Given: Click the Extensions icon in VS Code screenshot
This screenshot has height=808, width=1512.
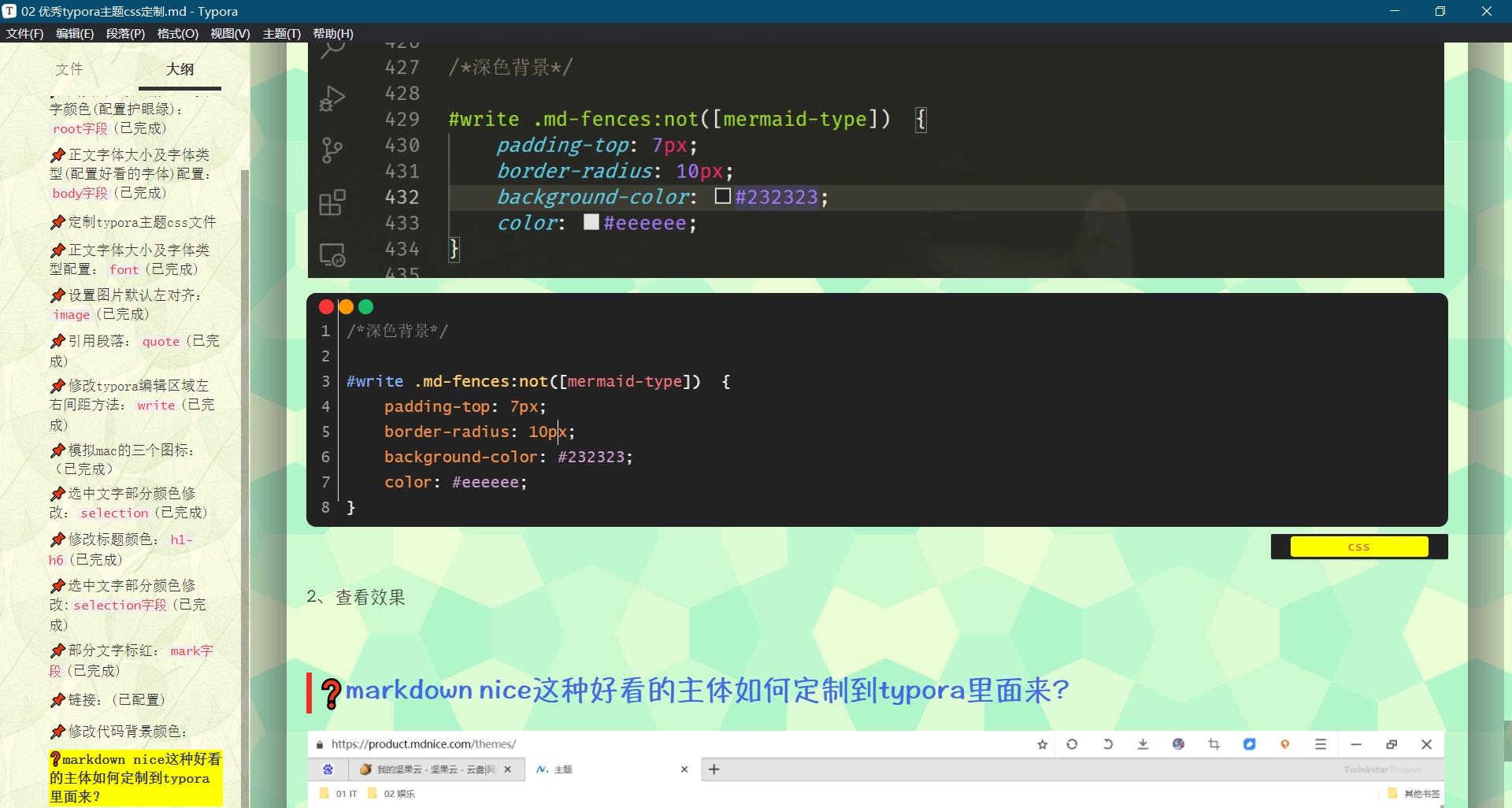Looking at the screenshot, I should coord(332,202).
